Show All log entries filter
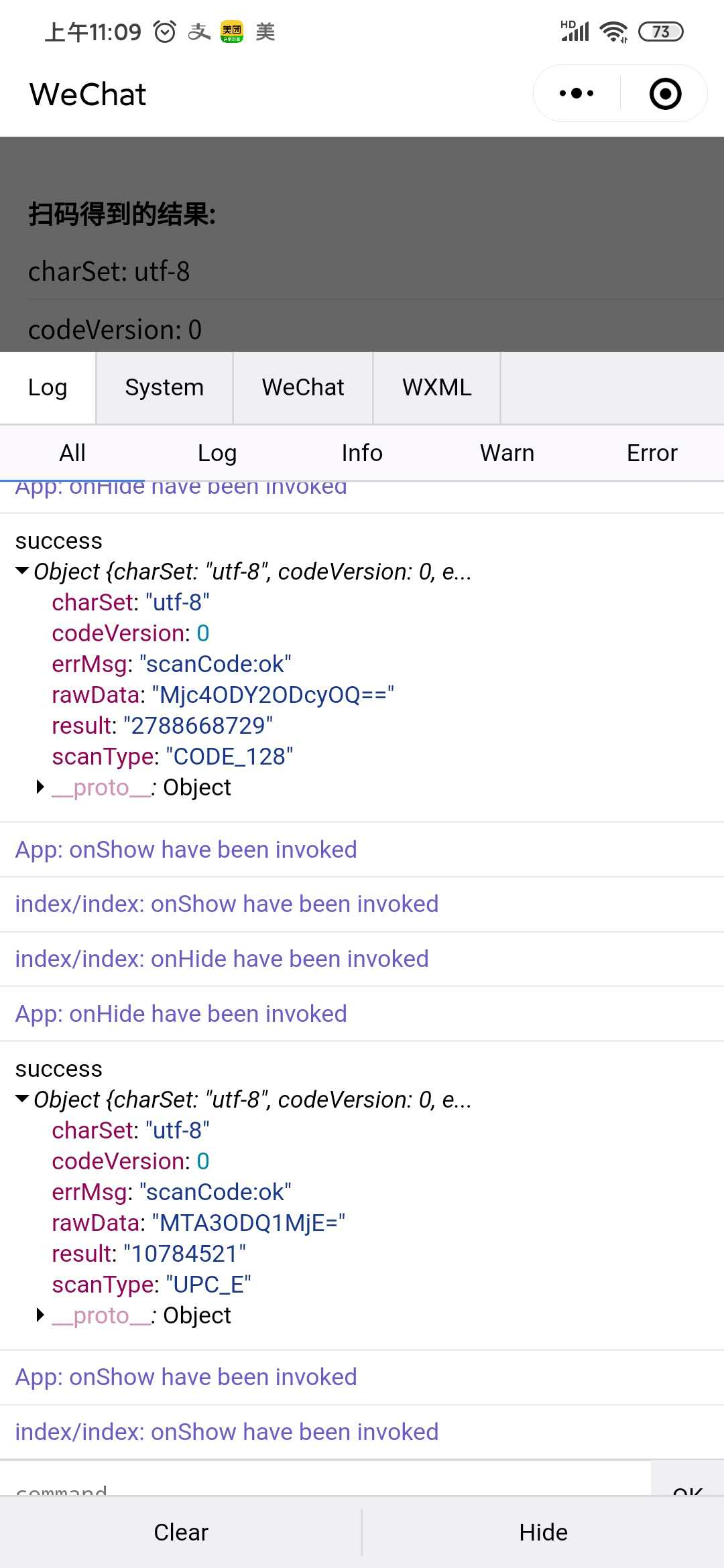 [72, 453]
